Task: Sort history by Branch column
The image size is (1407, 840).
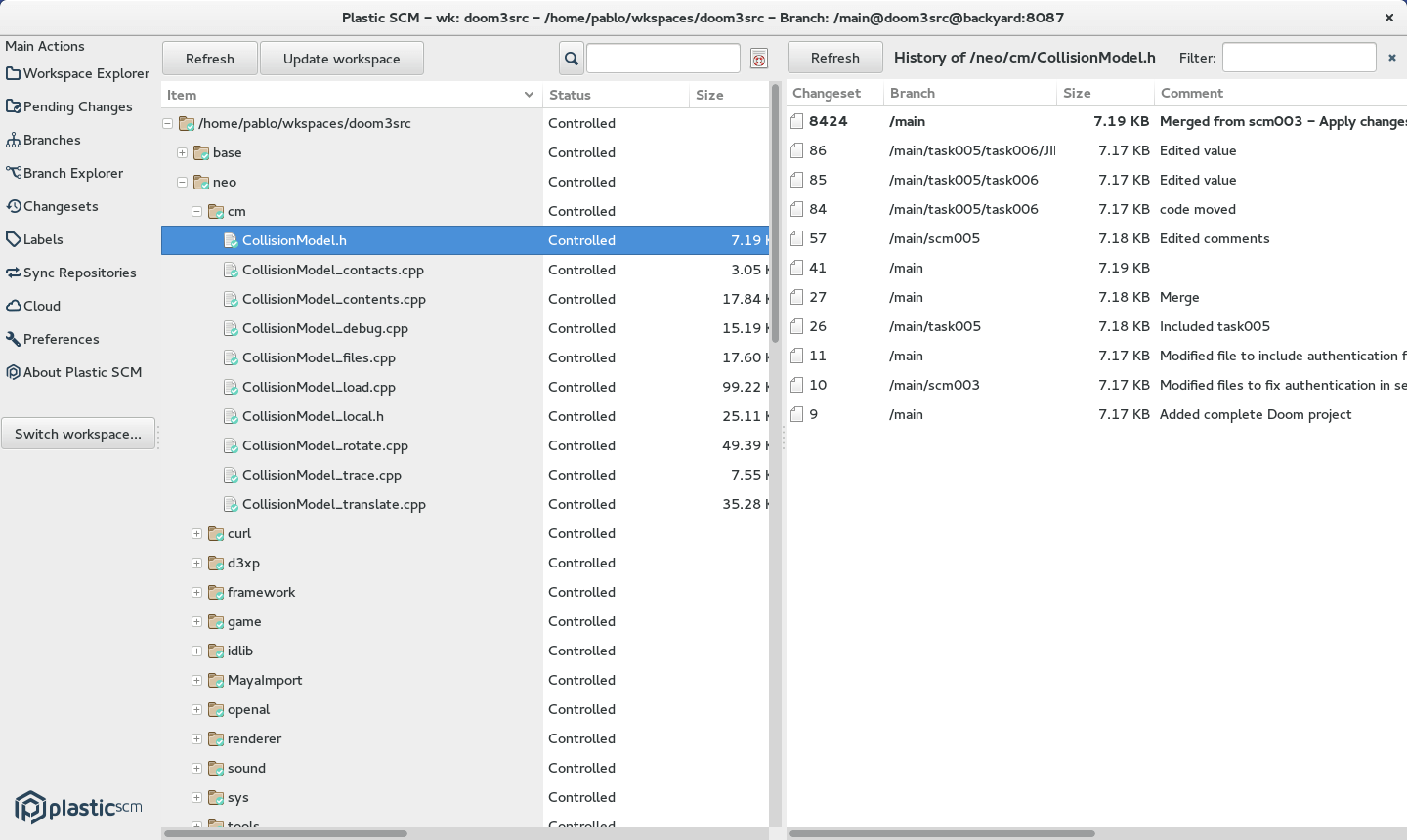Action: click(x=969, y=93)
